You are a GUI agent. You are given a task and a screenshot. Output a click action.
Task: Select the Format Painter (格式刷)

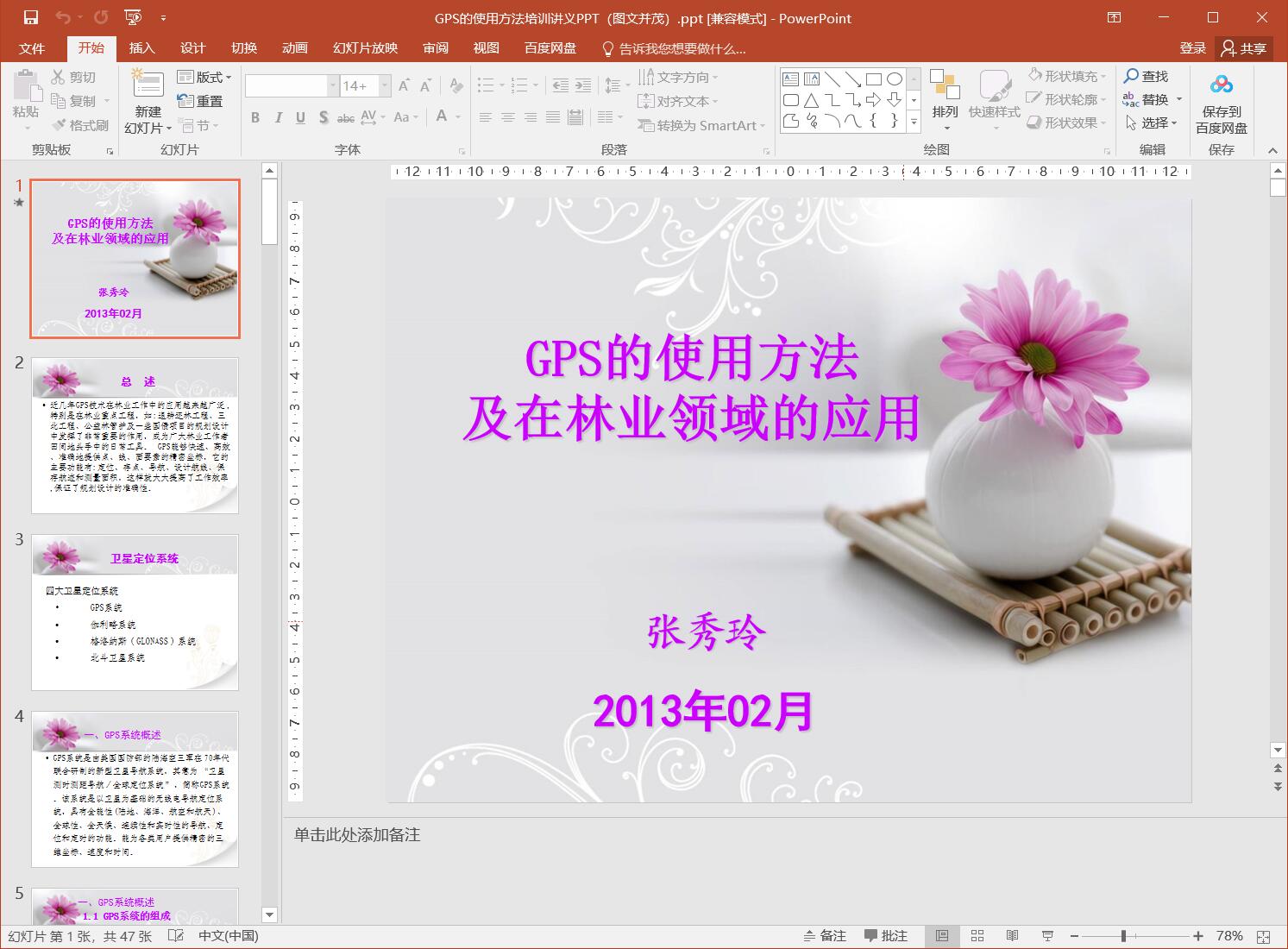tap(79, 125)
